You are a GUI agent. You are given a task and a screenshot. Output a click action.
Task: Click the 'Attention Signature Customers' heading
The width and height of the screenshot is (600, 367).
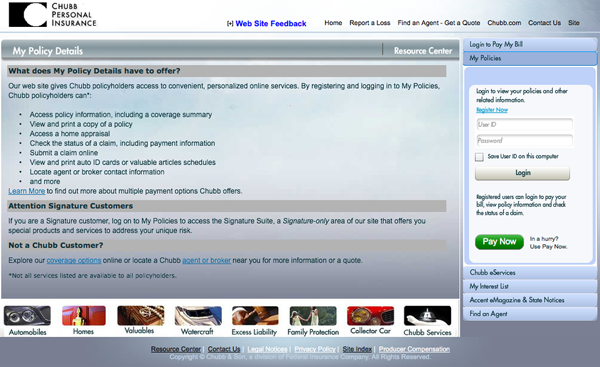(71, 206)
